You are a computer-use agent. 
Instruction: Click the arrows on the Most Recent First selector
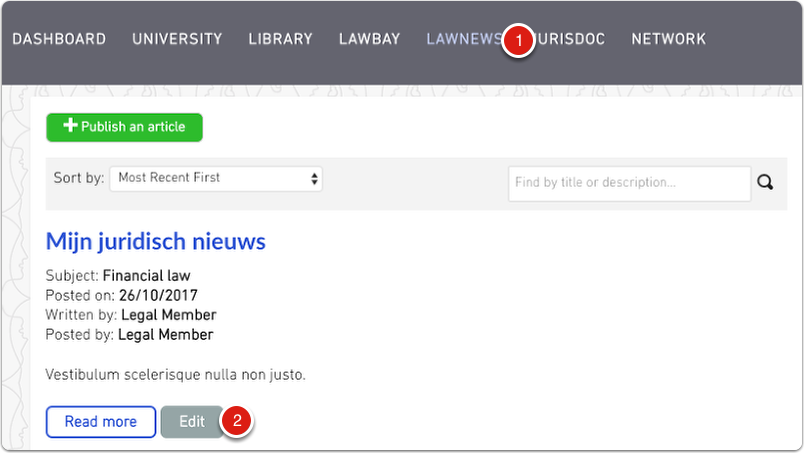pos(314,178)
